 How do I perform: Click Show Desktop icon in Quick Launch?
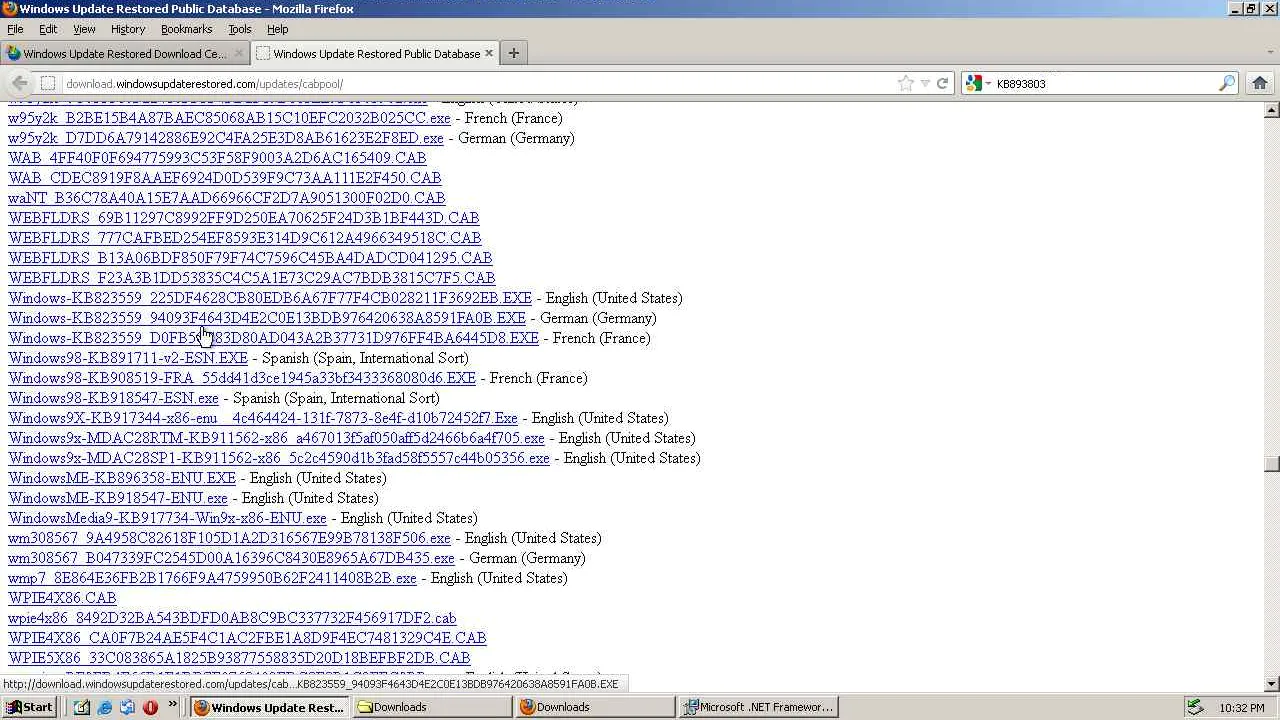(82, 707)
